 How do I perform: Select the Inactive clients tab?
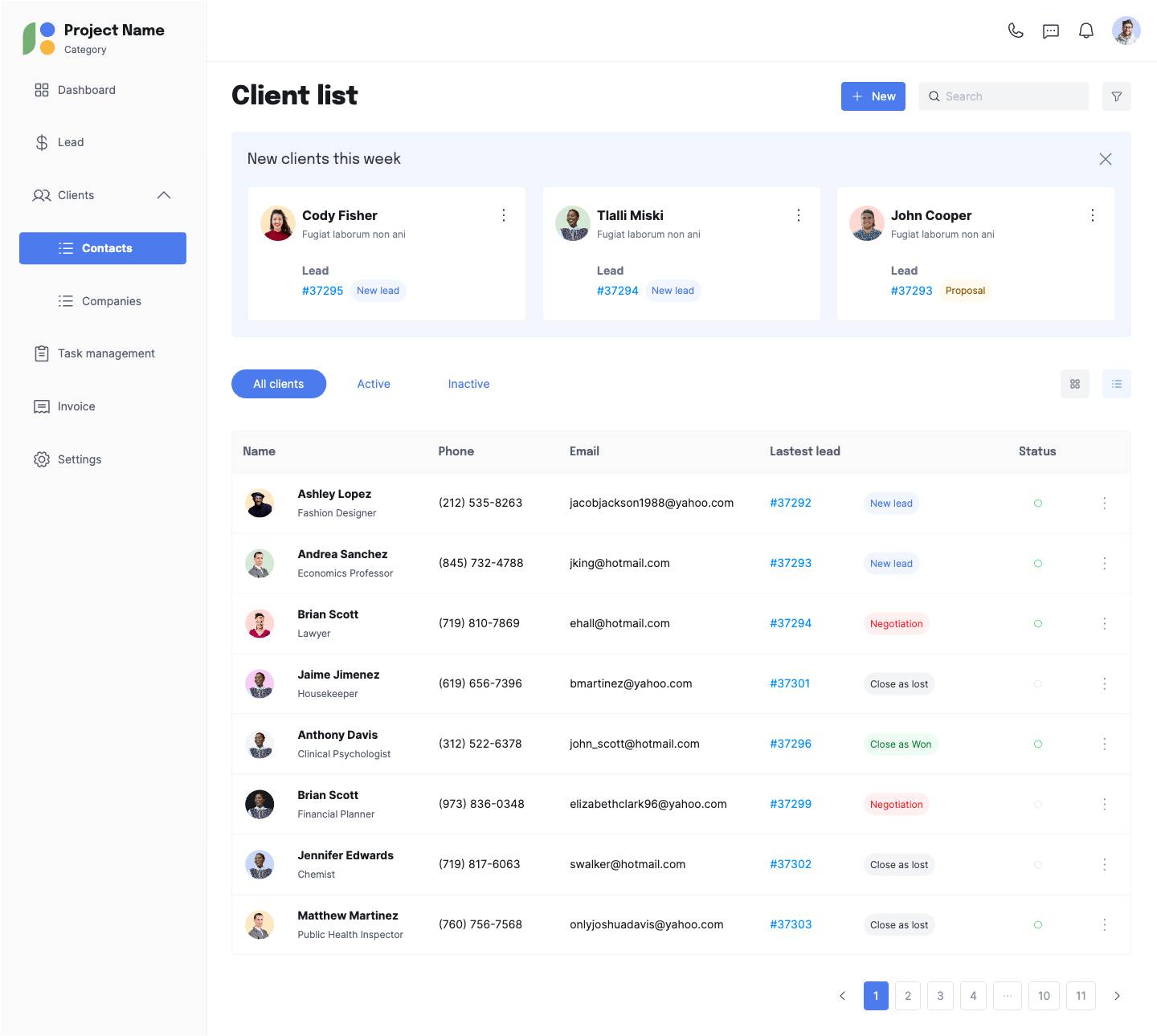click(x=468, y=384)
